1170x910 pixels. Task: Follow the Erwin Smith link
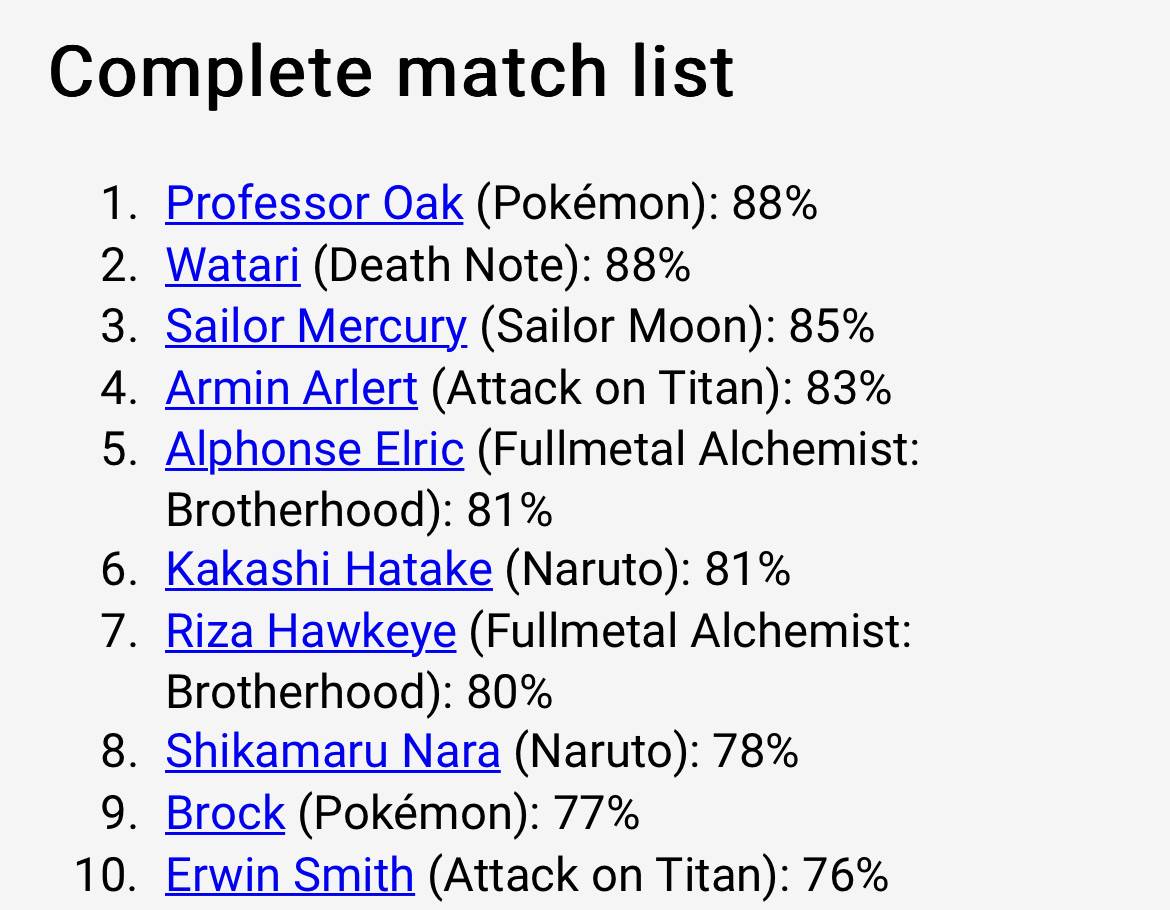(x=290, y=874)
